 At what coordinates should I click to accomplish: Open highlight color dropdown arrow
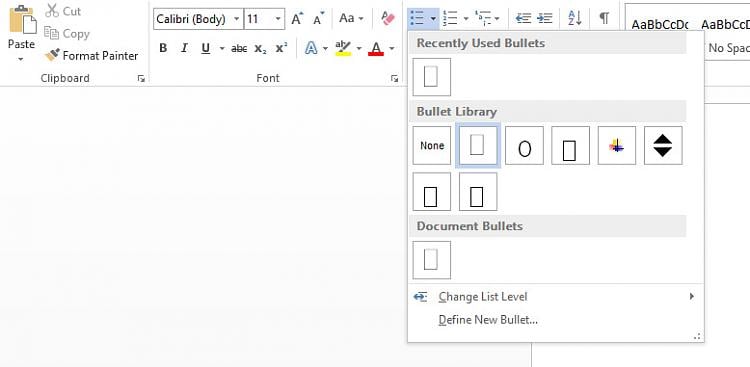click(359, 48)
